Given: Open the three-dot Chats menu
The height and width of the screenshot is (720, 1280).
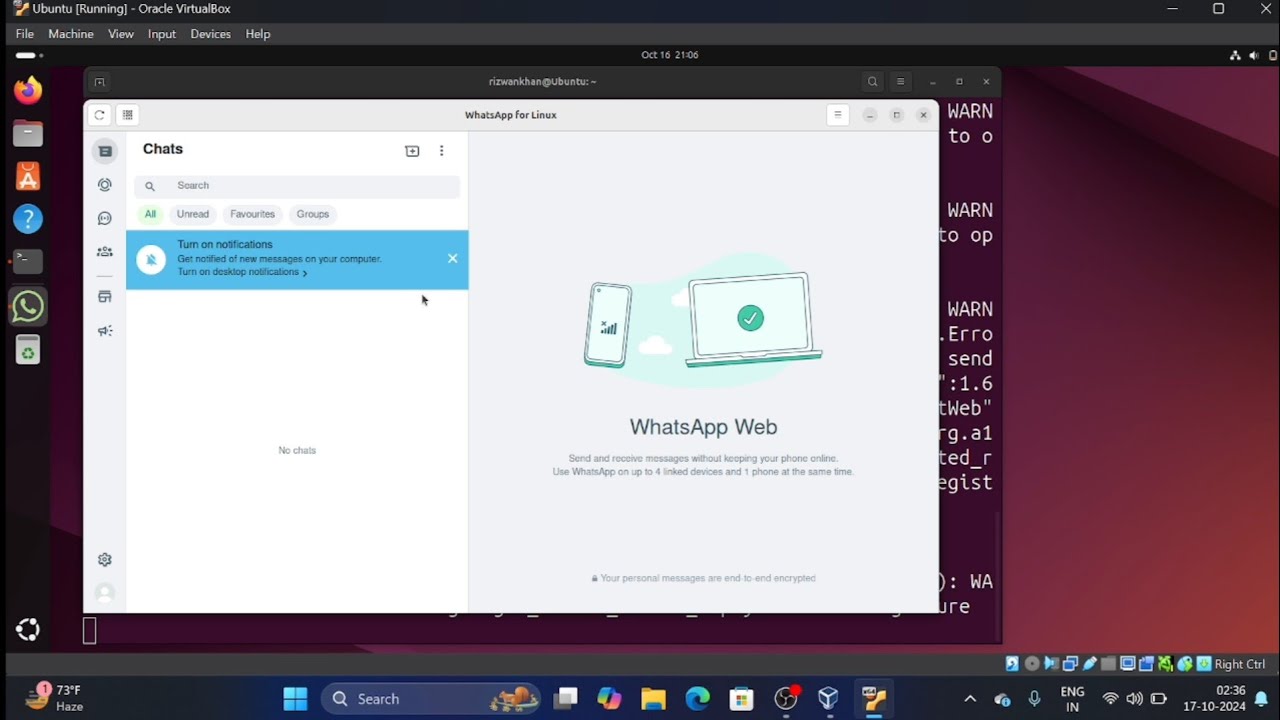Looking at the screenshot, I should pos(441,151).
